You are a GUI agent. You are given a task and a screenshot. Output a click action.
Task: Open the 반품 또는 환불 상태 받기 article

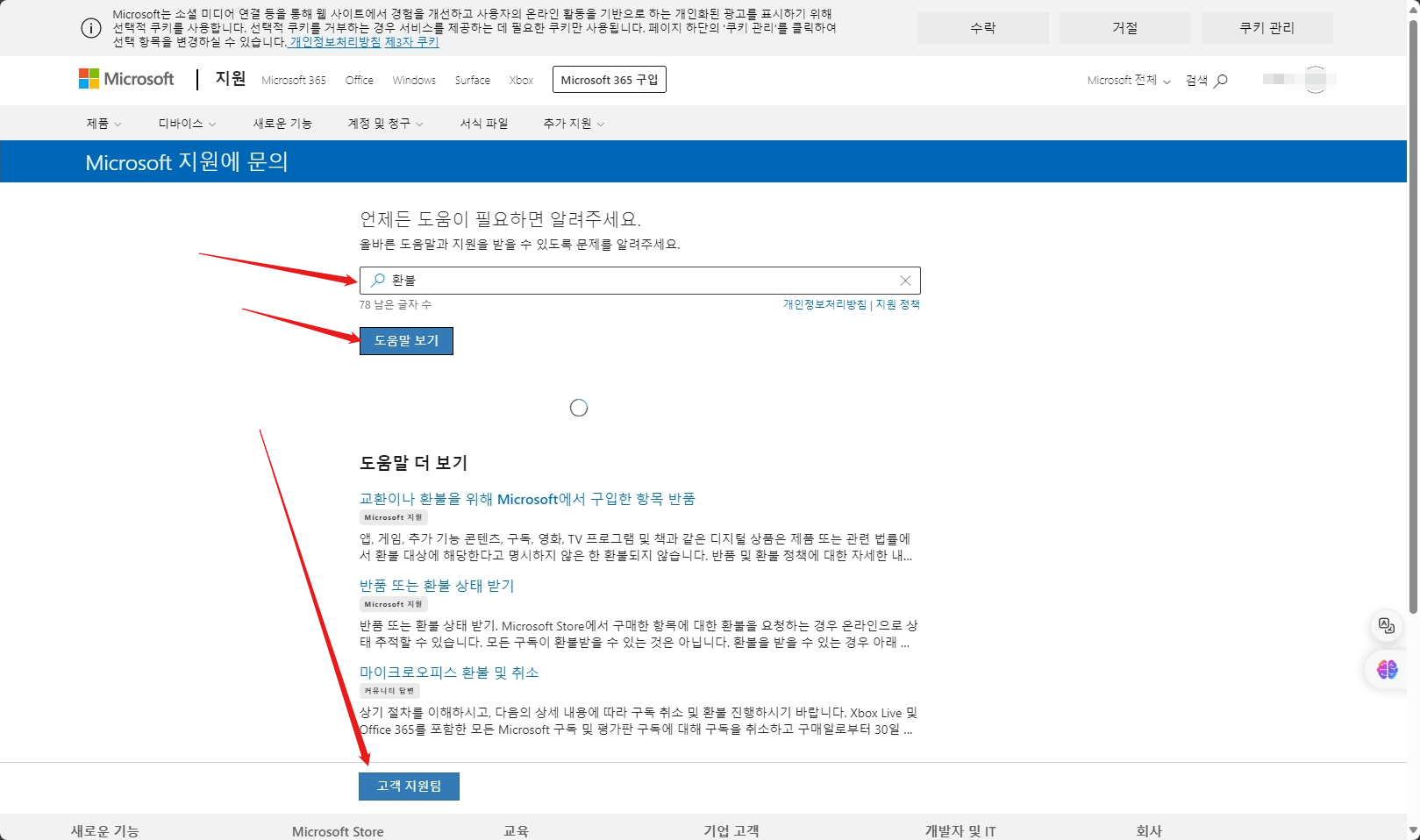pos(437,586)
